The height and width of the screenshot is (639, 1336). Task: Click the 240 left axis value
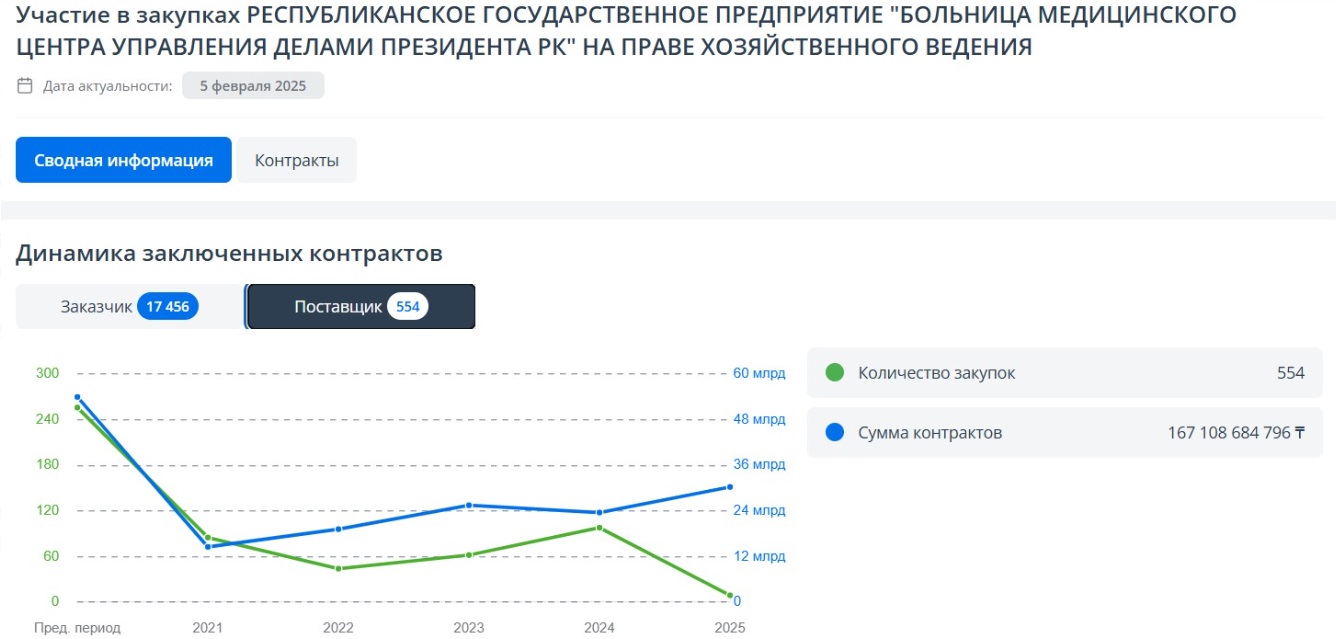[48, 419]
